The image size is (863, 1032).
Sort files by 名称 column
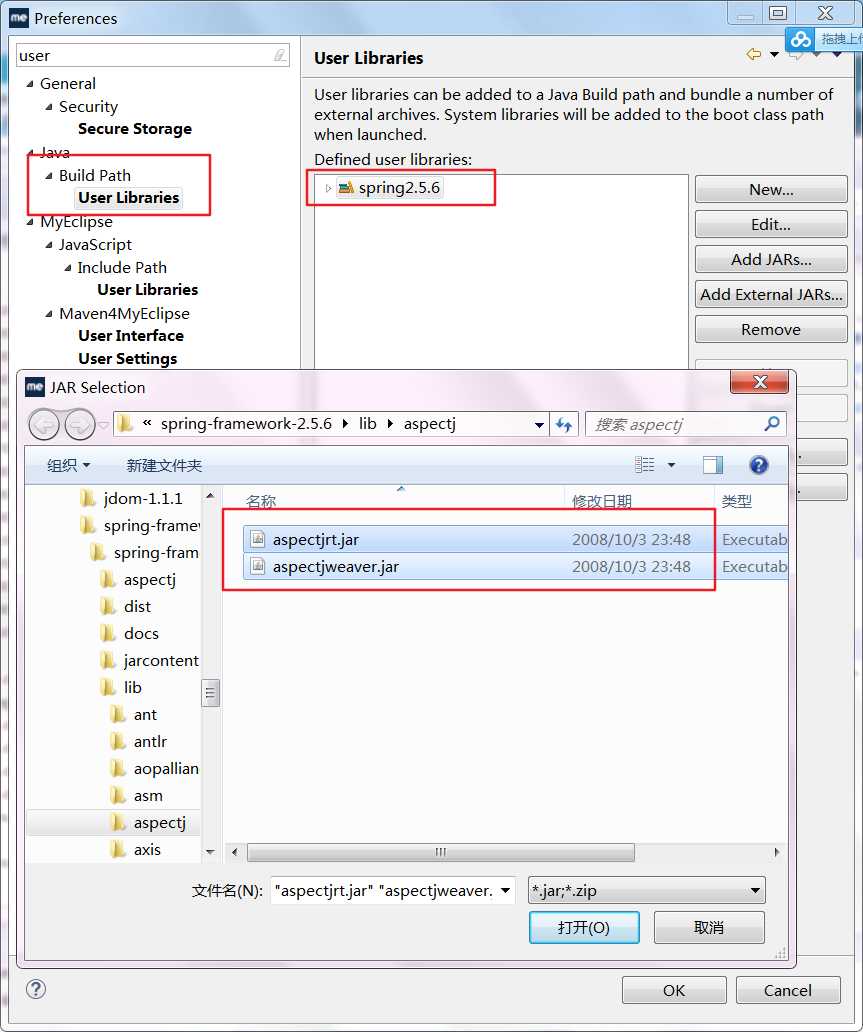point(261,502)
